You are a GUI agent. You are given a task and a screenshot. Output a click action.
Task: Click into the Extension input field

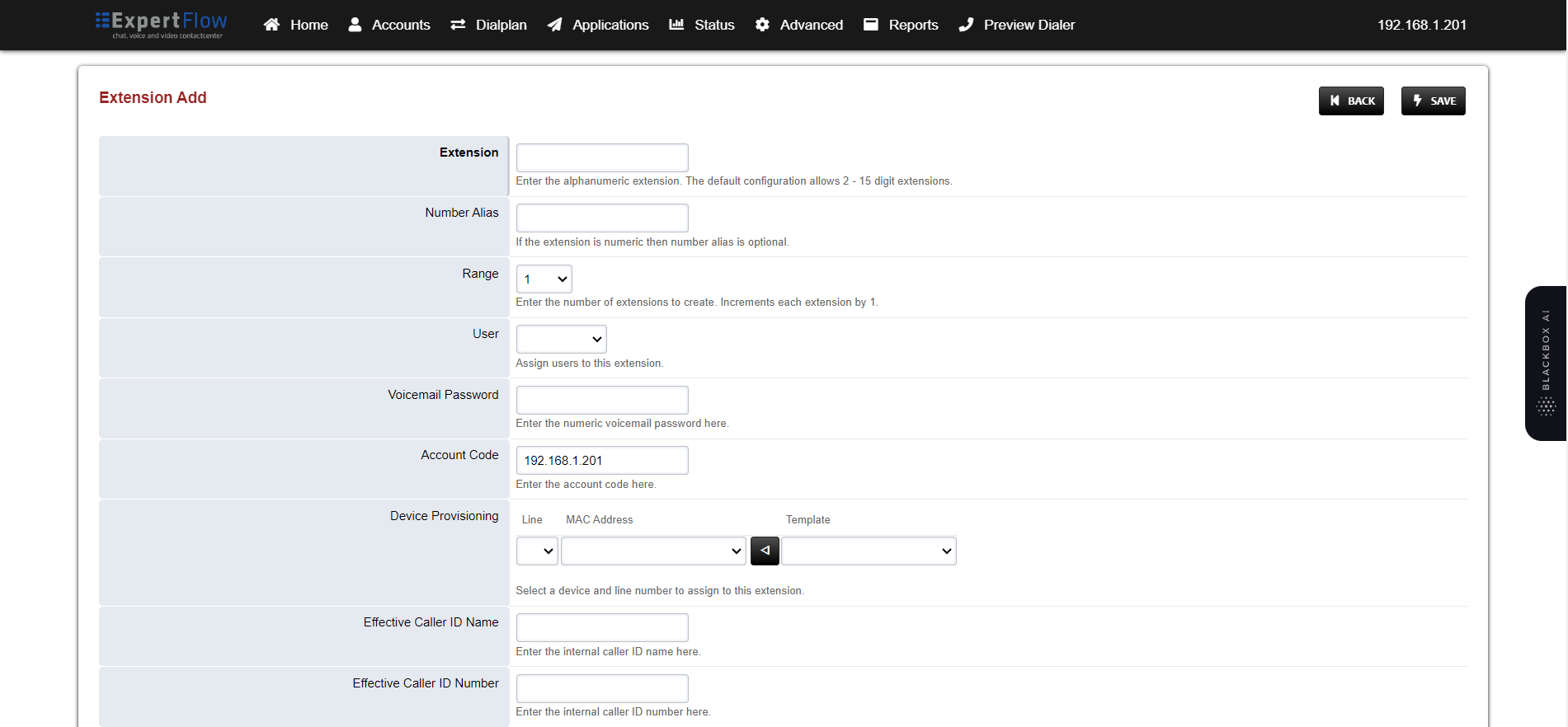point(602,157)
